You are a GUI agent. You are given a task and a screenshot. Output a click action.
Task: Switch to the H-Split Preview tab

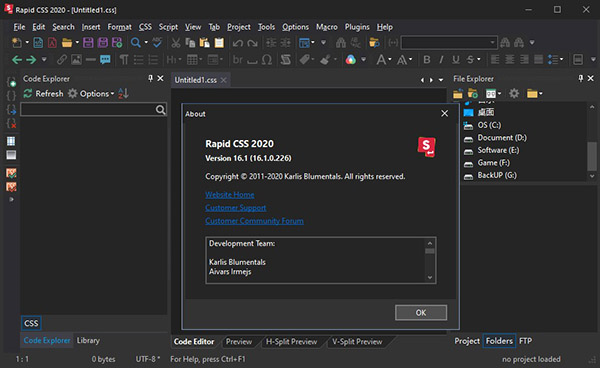[x=291, y=342]
